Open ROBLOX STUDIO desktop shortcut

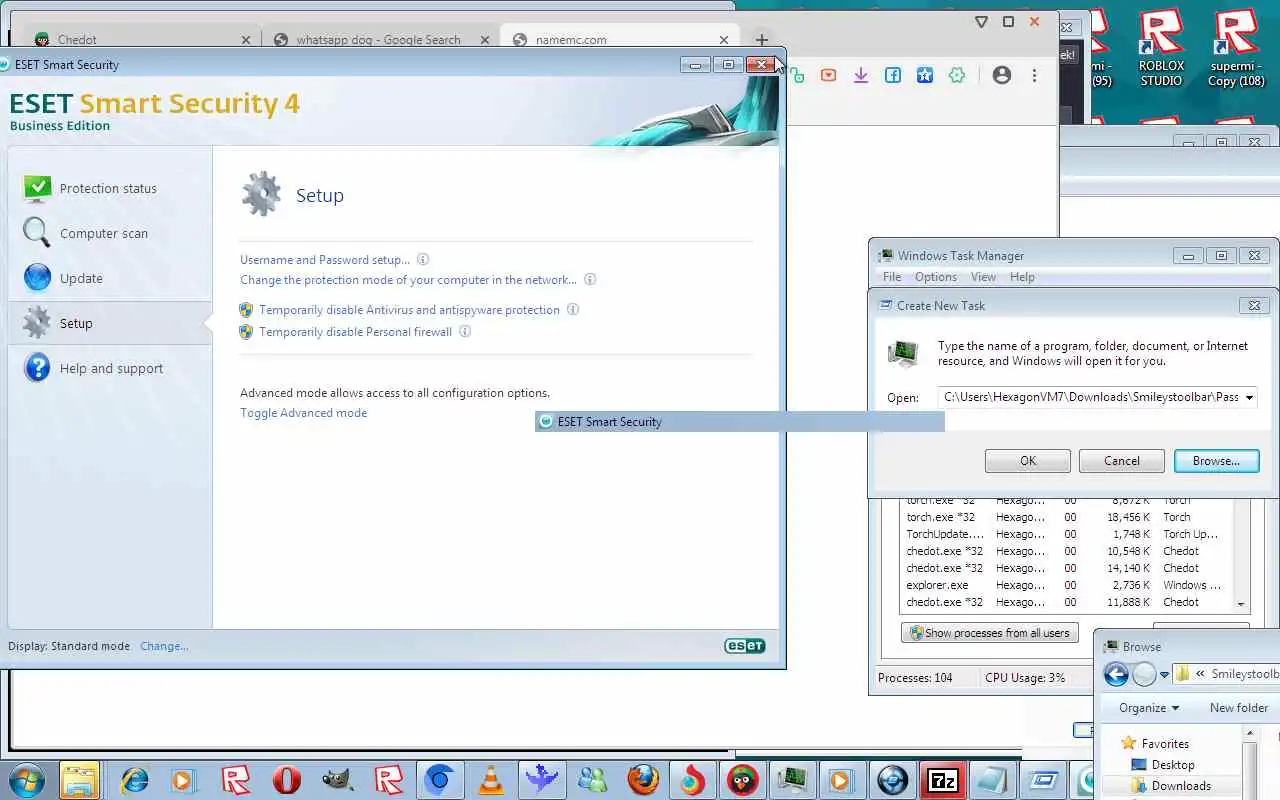pyautogui.click(x=1161, y=48)
